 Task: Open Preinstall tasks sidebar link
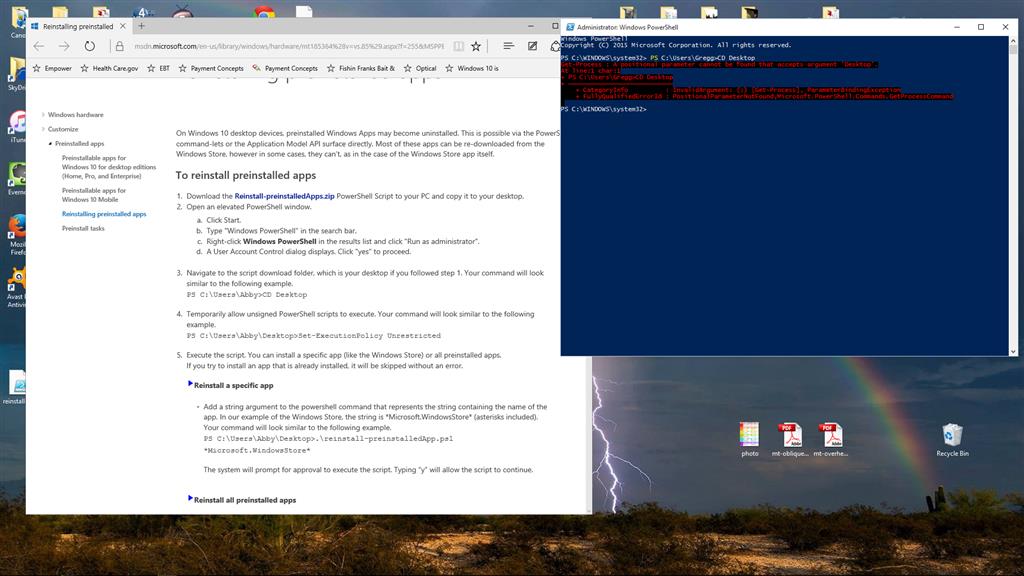(83, 229)
